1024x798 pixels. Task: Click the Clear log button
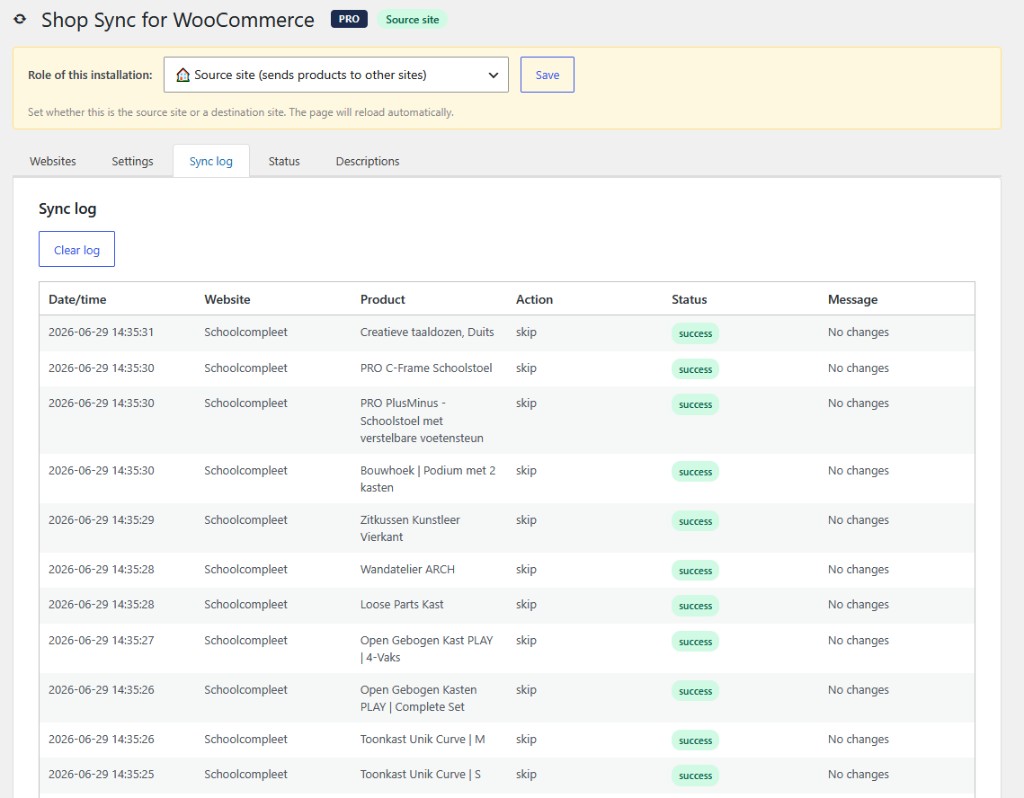(76, 249)
